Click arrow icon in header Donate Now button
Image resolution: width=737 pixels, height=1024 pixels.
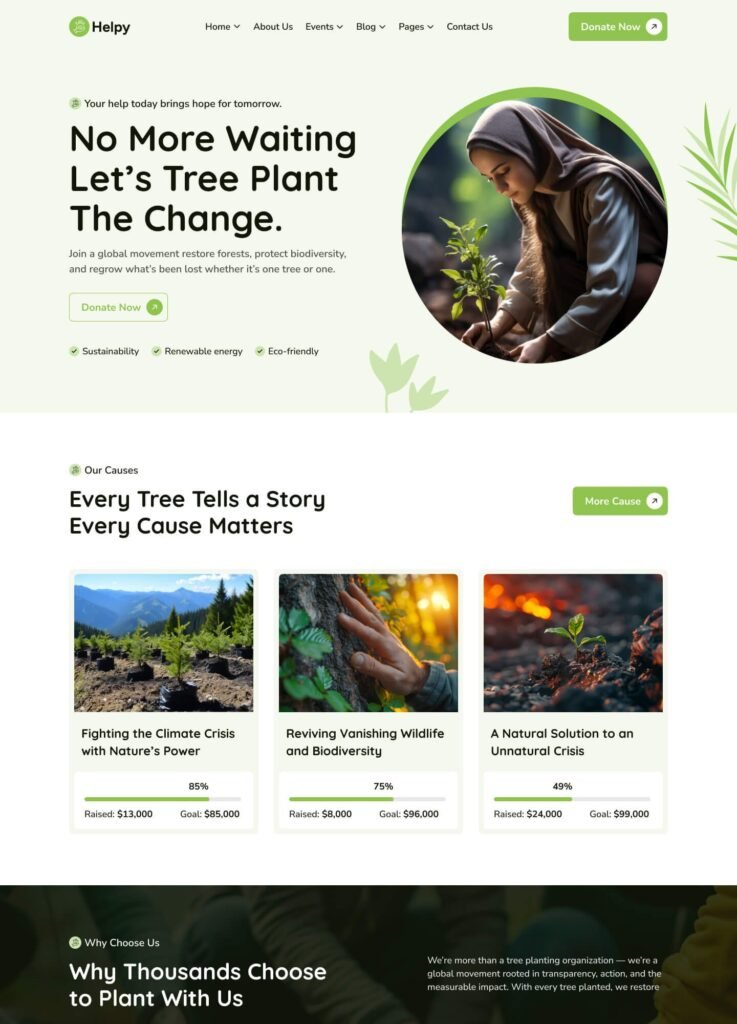coord(653,27)
